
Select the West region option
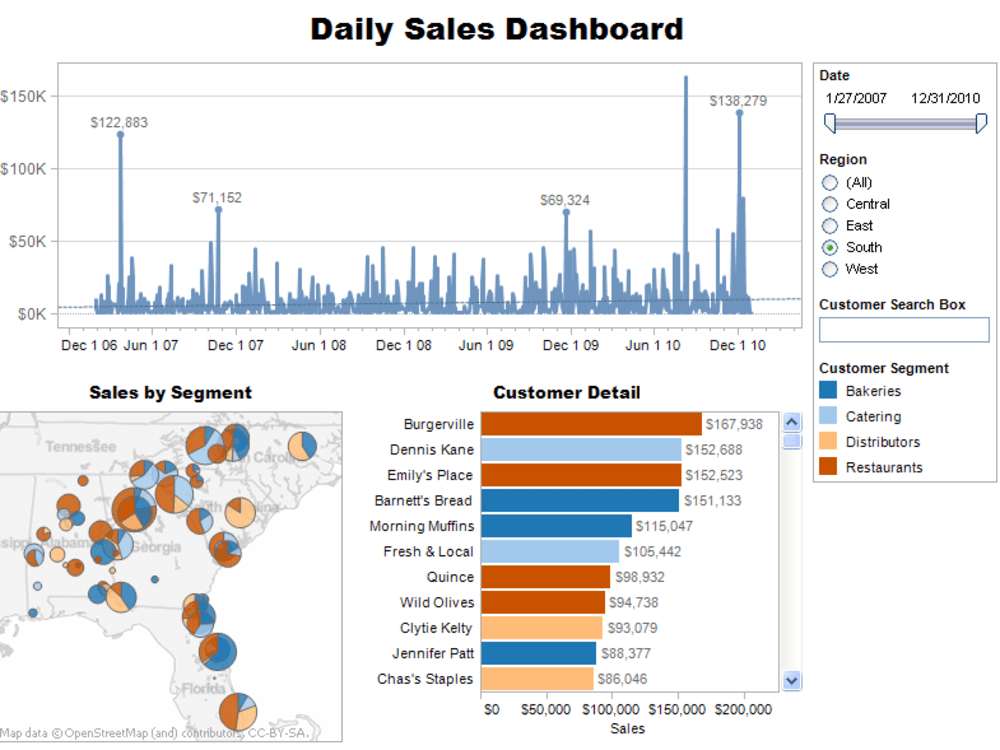coord(829,268)
